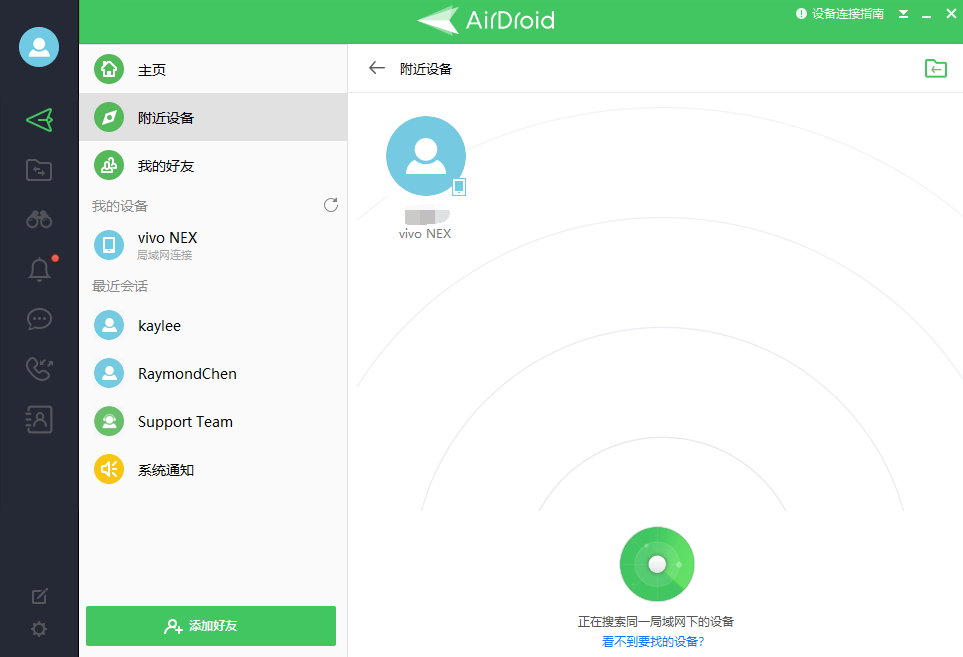Open the phone calls icon
This screenshot has height=657, width=963.
pyautogui.click(x=39, y=369)
